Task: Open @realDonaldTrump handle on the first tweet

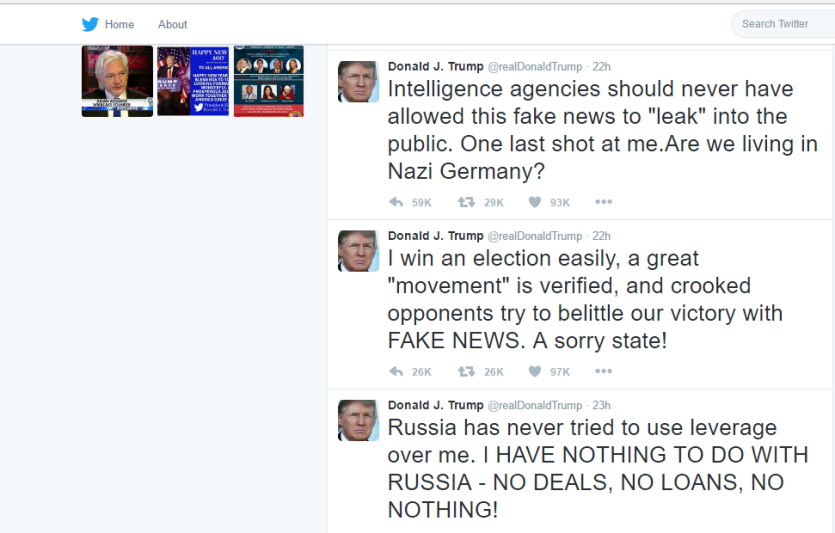Action: pyautogui.click(x=534, y=66)
